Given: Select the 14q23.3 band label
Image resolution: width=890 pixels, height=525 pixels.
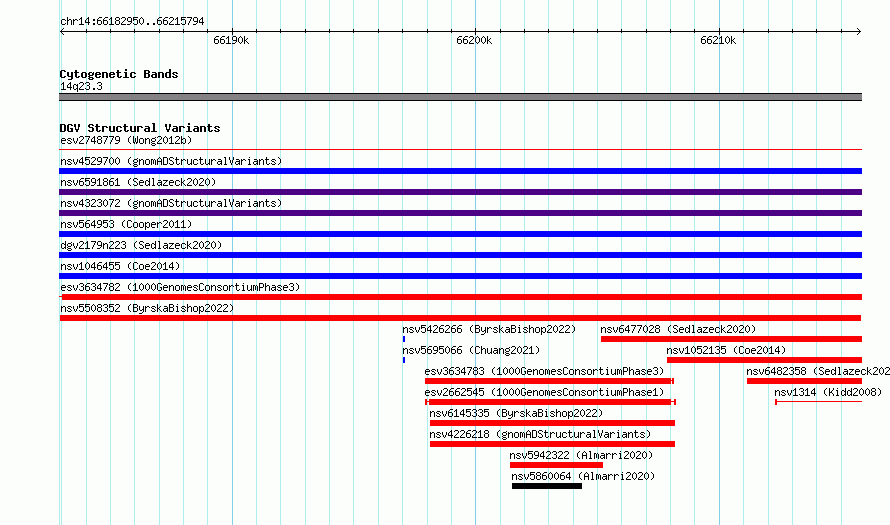Looking at the screenshot, I should [81, 86].
